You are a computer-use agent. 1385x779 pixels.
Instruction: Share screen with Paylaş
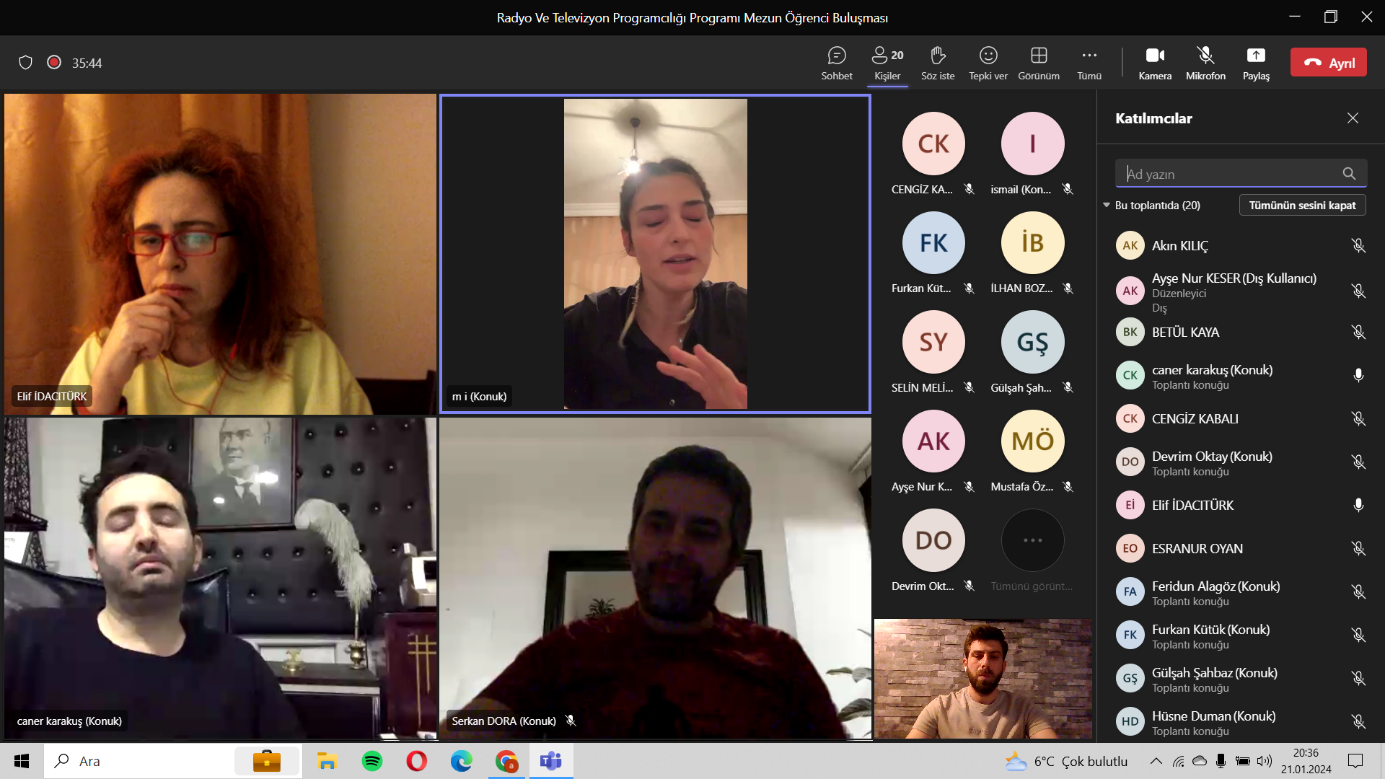point(1256,63)
